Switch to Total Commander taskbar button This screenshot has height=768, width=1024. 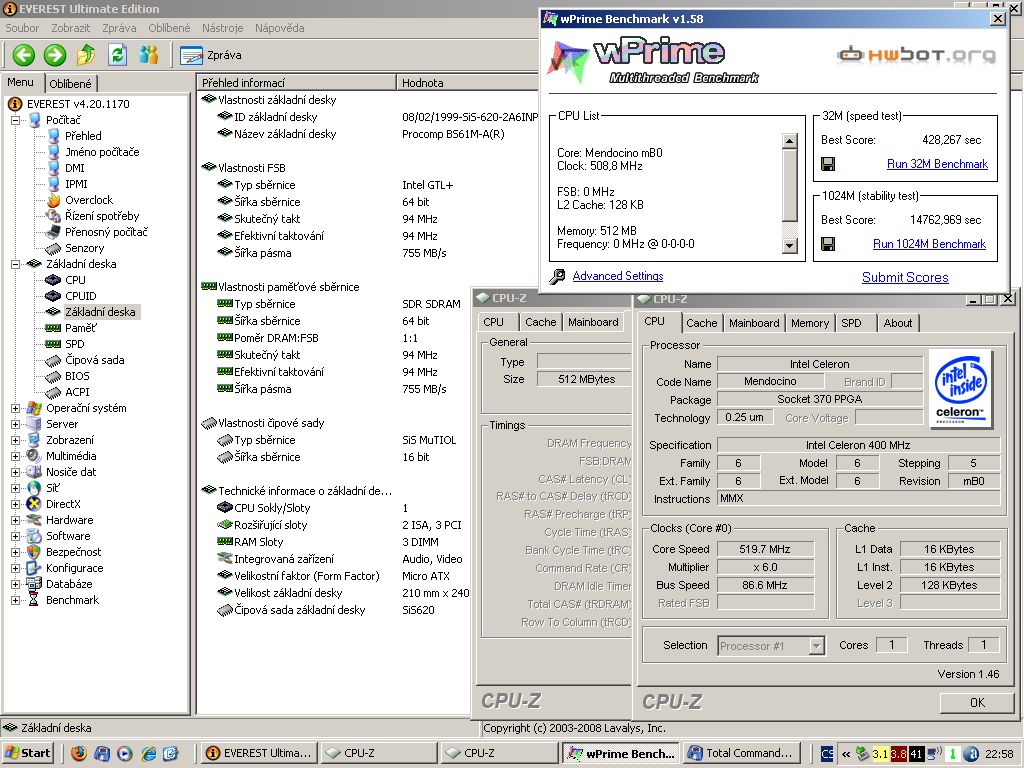click(x=743, y=753)
